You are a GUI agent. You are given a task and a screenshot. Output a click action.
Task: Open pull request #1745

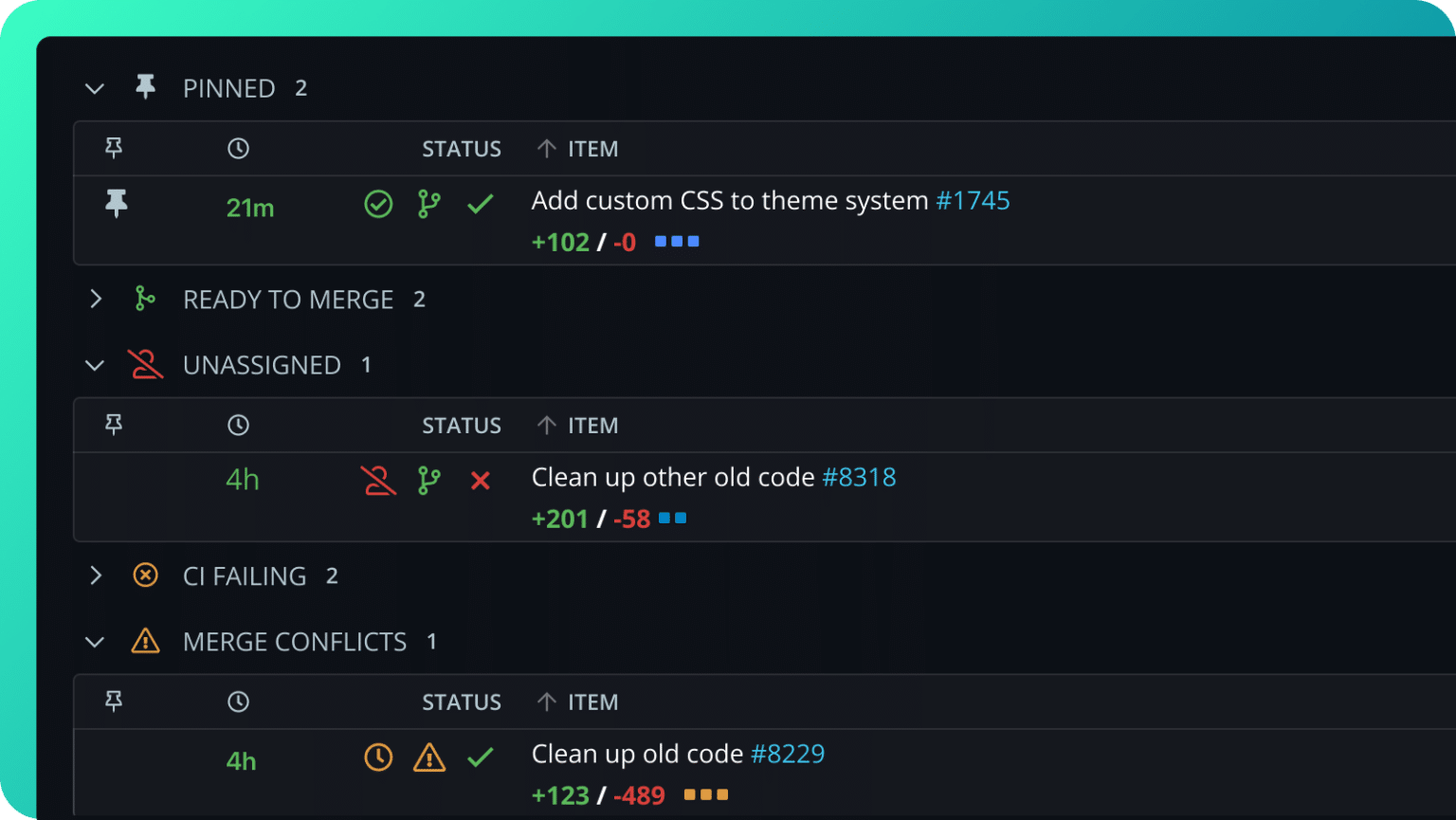point(973,200)
